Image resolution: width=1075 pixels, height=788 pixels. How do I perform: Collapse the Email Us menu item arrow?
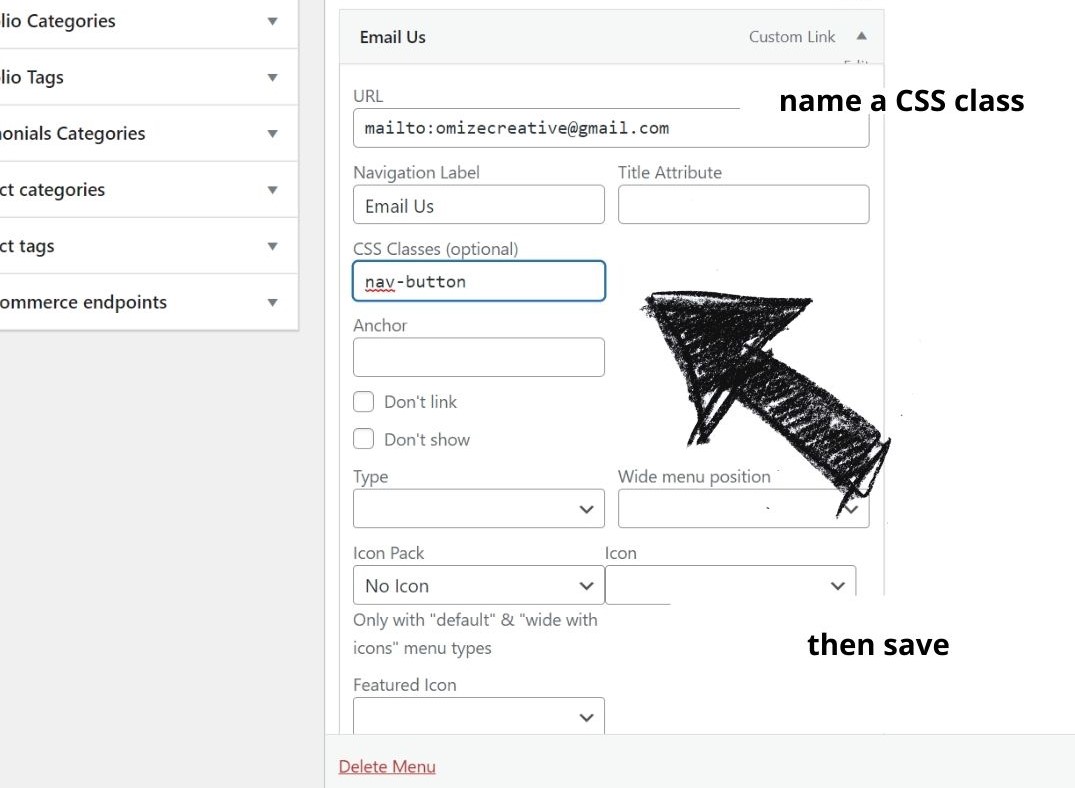point(861,37)
